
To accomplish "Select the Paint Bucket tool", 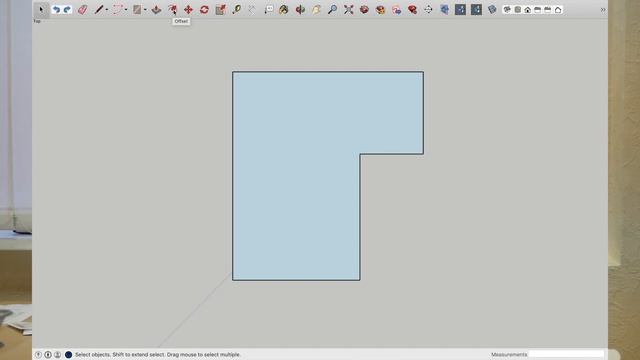I will click(284, 9).
